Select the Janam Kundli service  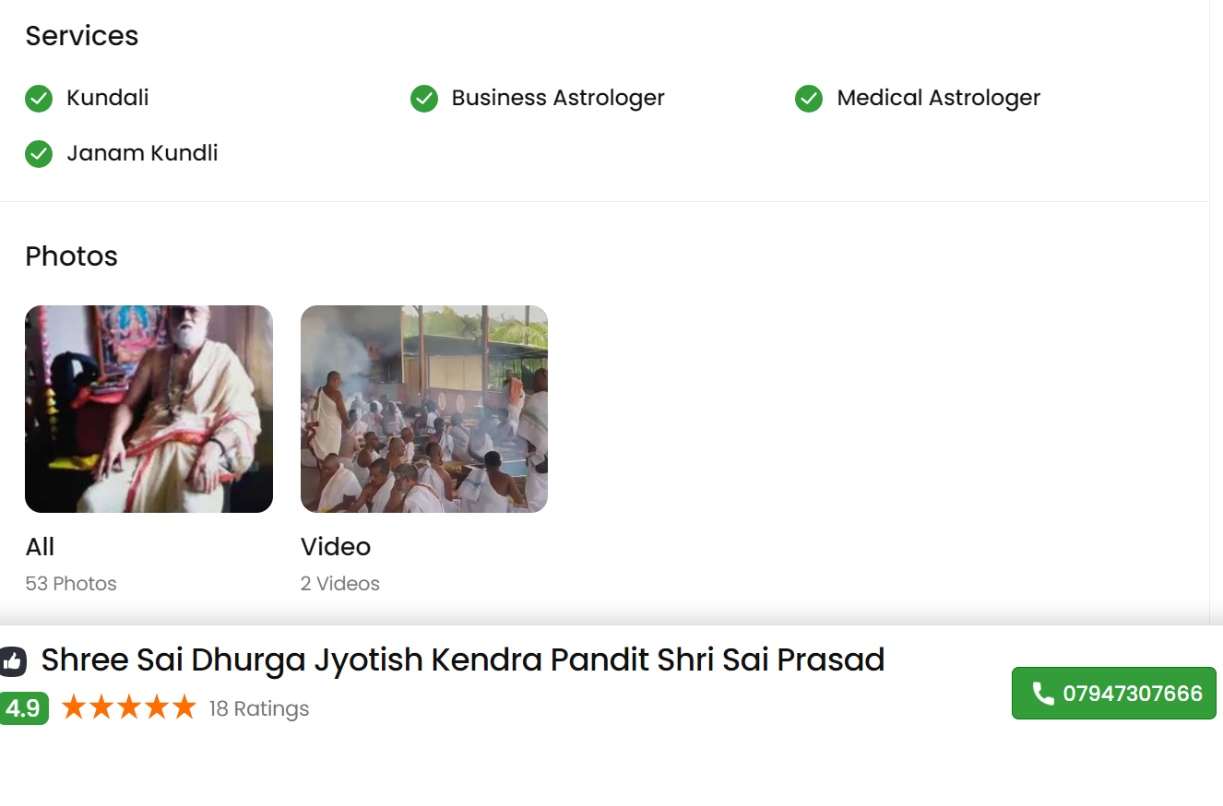[x=142, y=154]
